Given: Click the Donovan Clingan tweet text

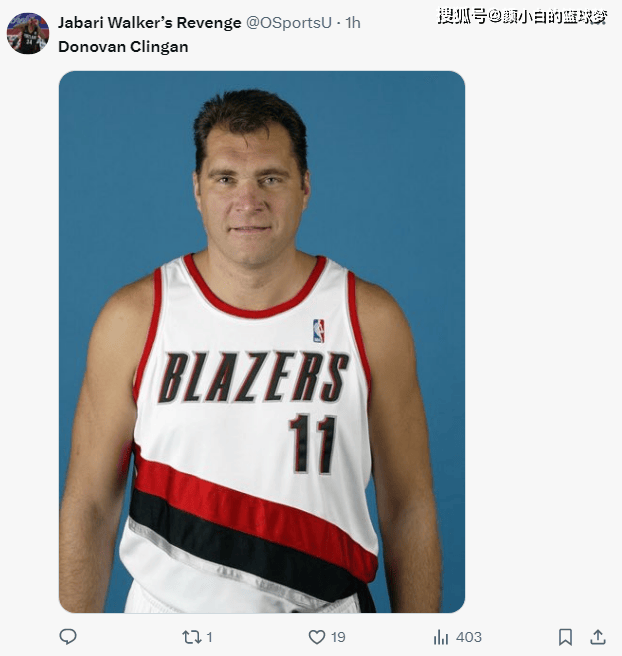Looking at the screenshot, I should (x=123, y=47).
